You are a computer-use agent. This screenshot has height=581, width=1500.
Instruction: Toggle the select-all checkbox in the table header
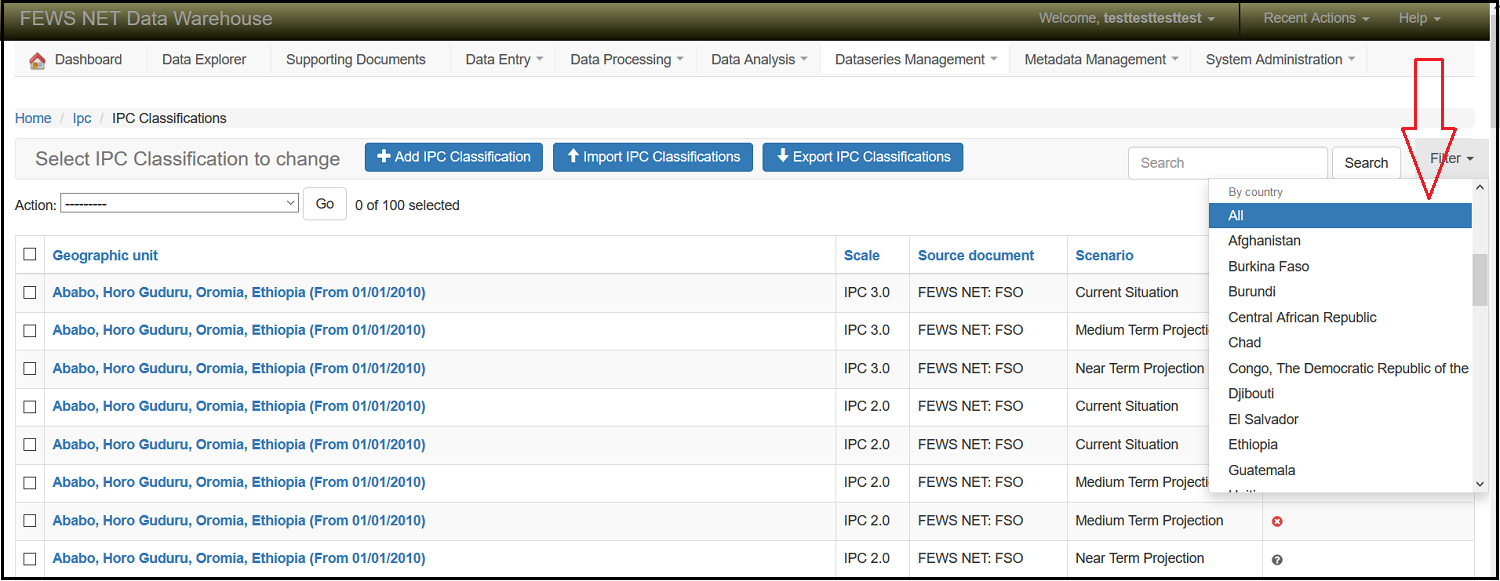coord(30,254)
